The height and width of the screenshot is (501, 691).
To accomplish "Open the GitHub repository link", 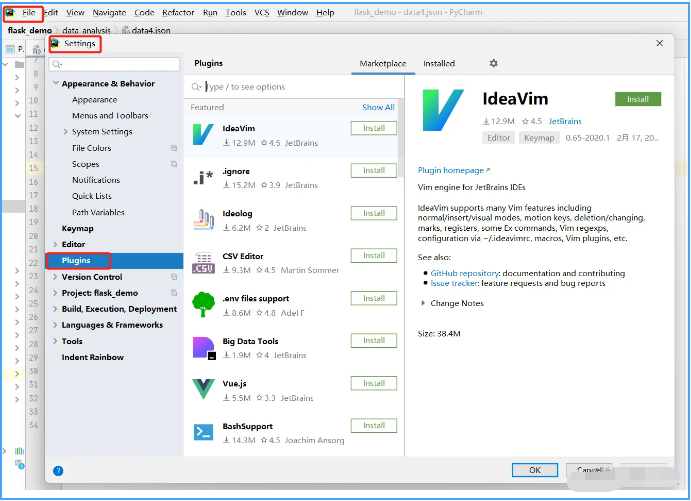I will [x=464, y=273].
